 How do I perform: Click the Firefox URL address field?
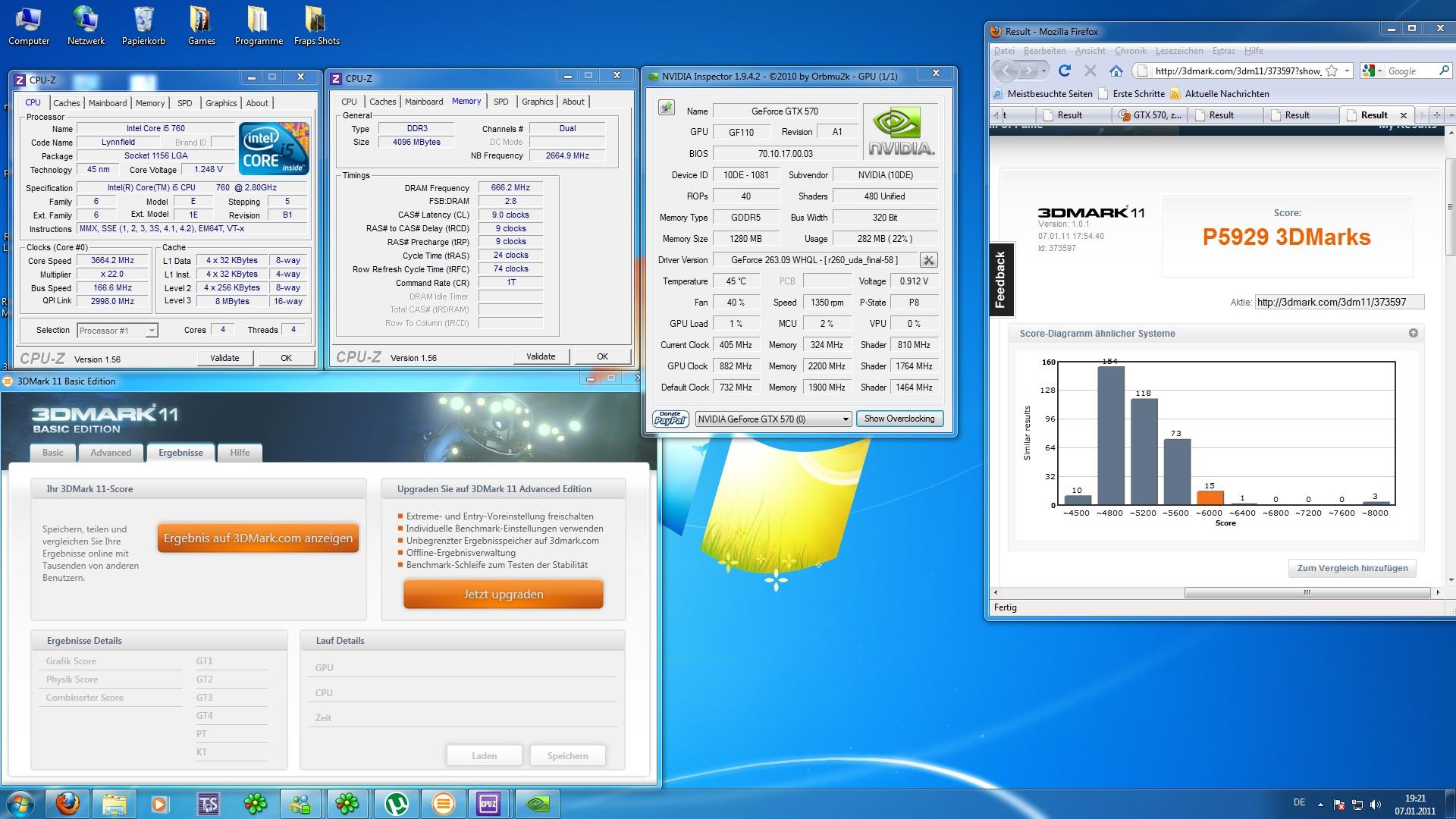coord(1238,71)
